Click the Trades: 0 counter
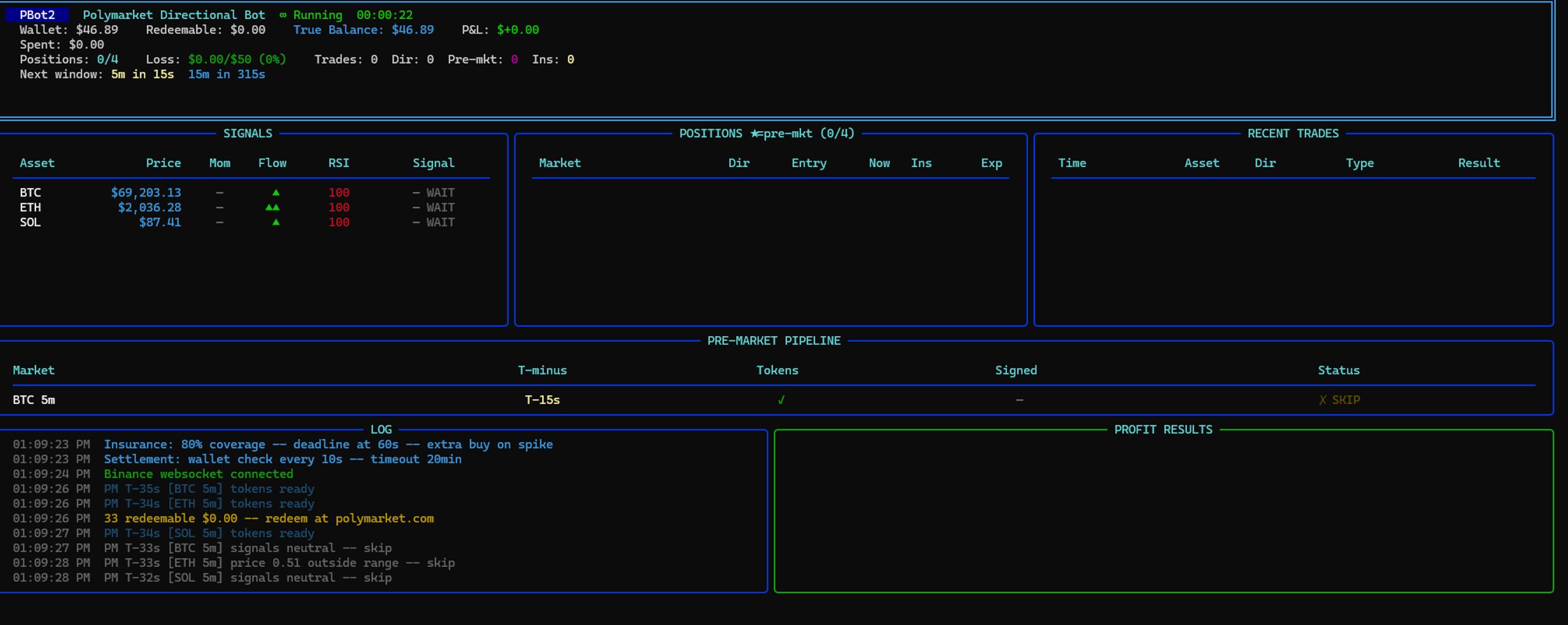 tap(346, 59)
